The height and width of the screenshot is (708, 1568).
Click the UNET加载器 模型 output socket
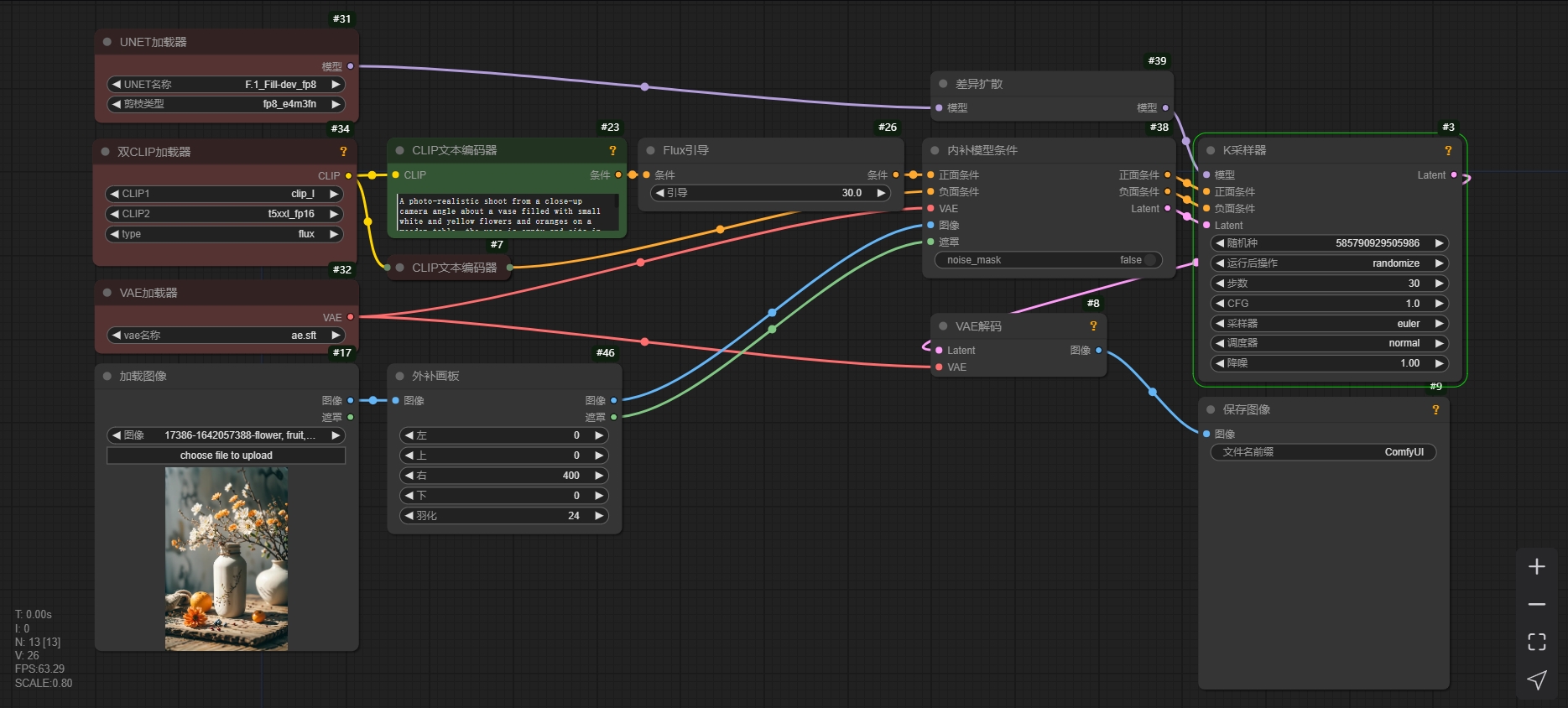(x=350, y=66)
